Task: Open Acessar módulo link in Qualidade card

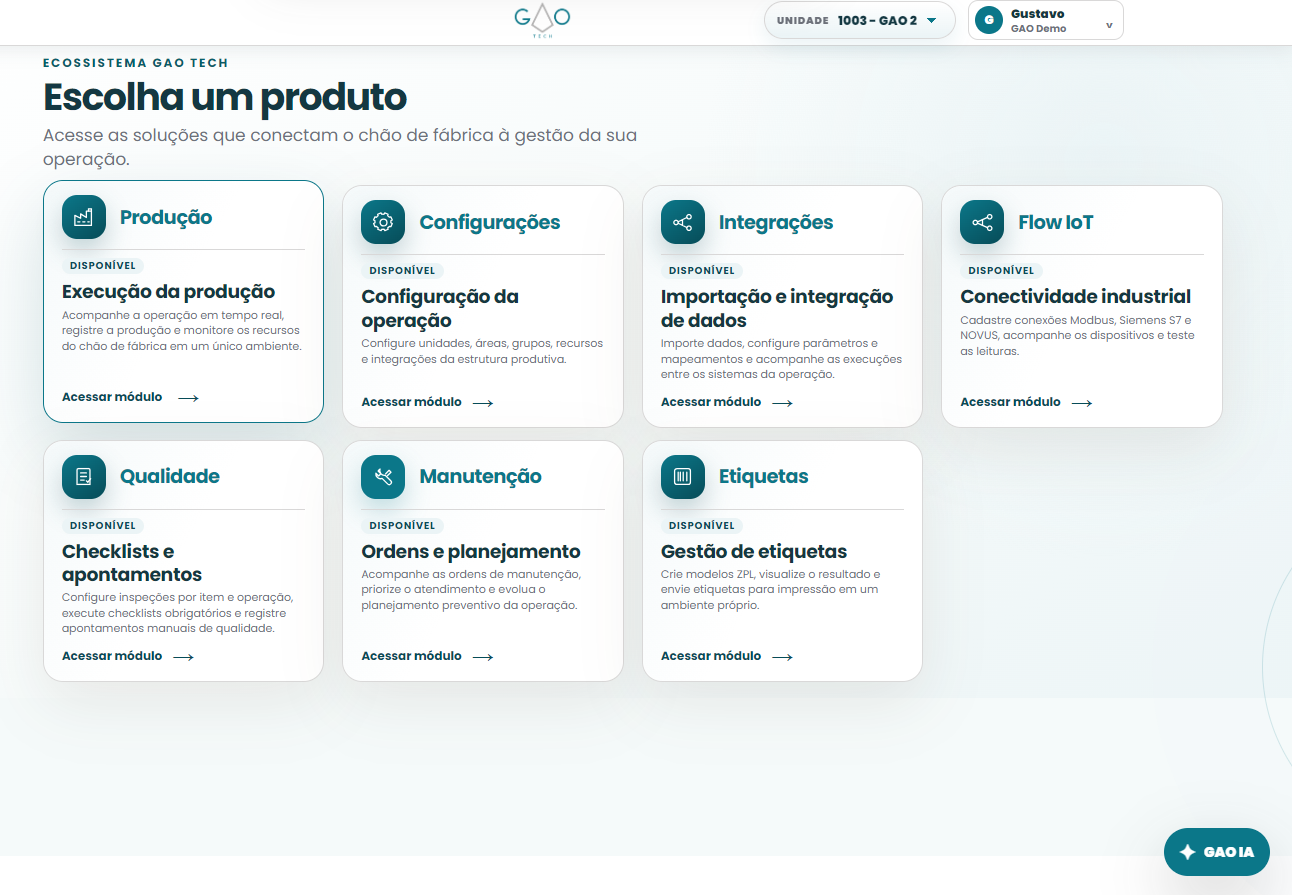Action: tap(128, 656)
